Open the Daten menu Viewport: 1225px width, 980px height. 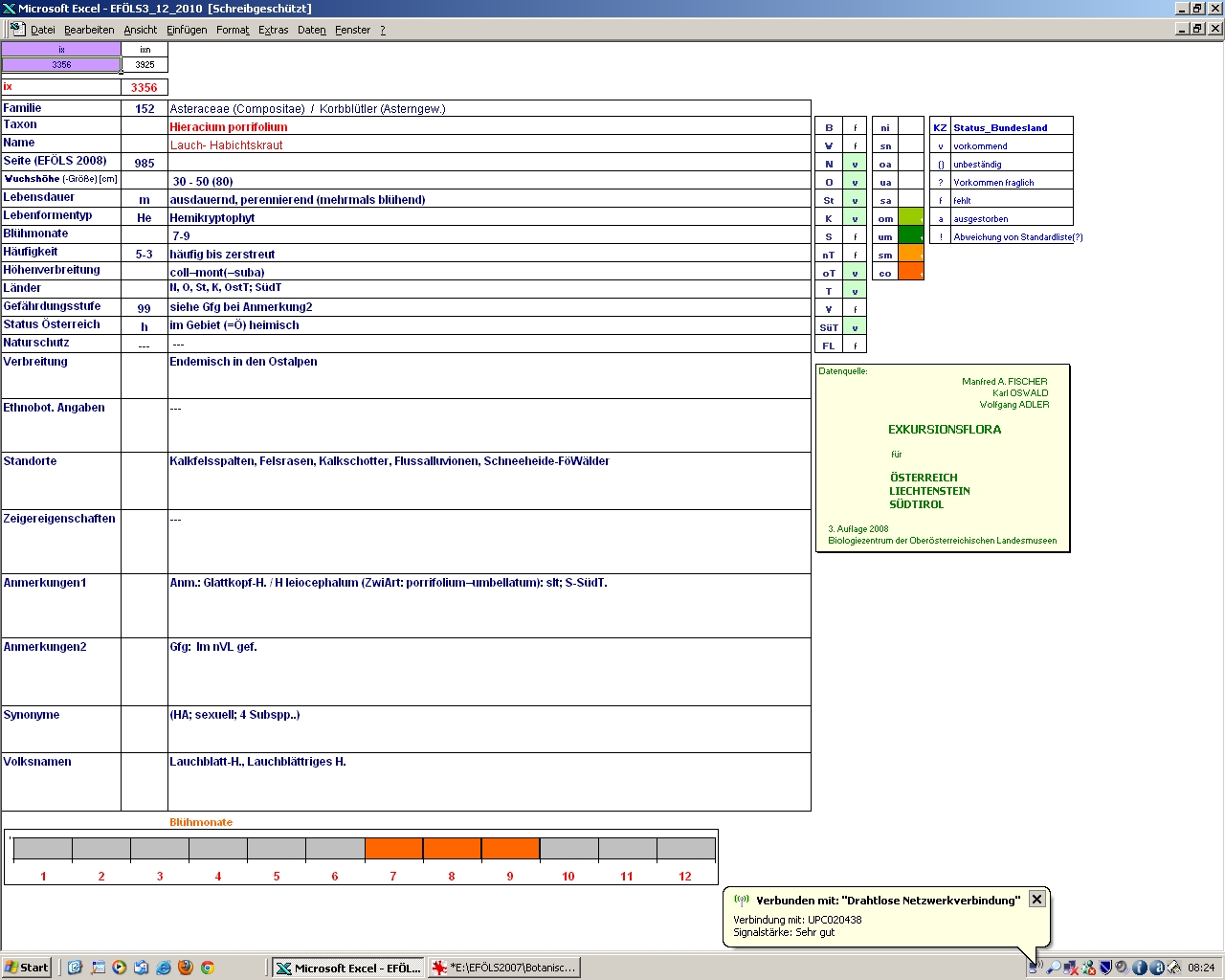tap(312, 30)
